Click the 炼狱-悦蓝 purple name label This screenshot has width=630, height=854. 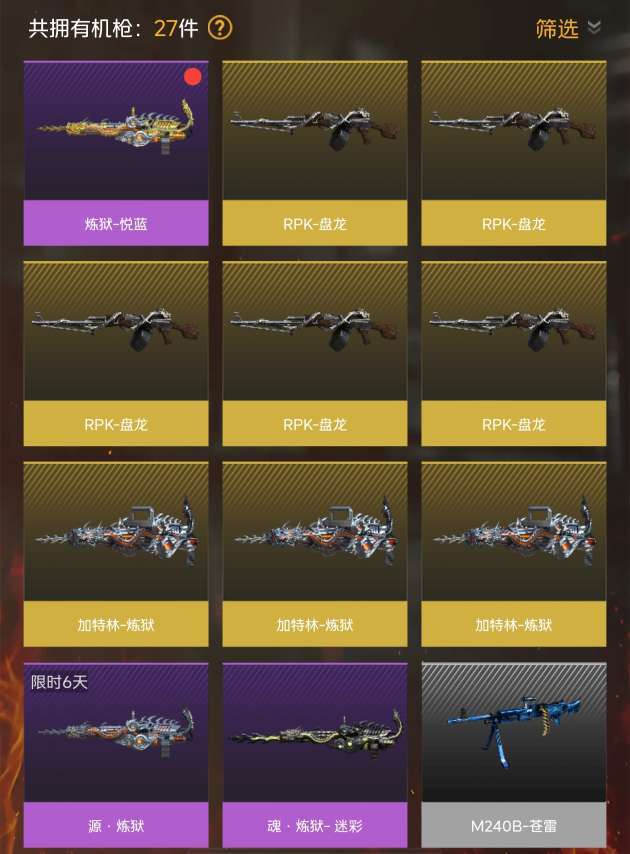116,223
